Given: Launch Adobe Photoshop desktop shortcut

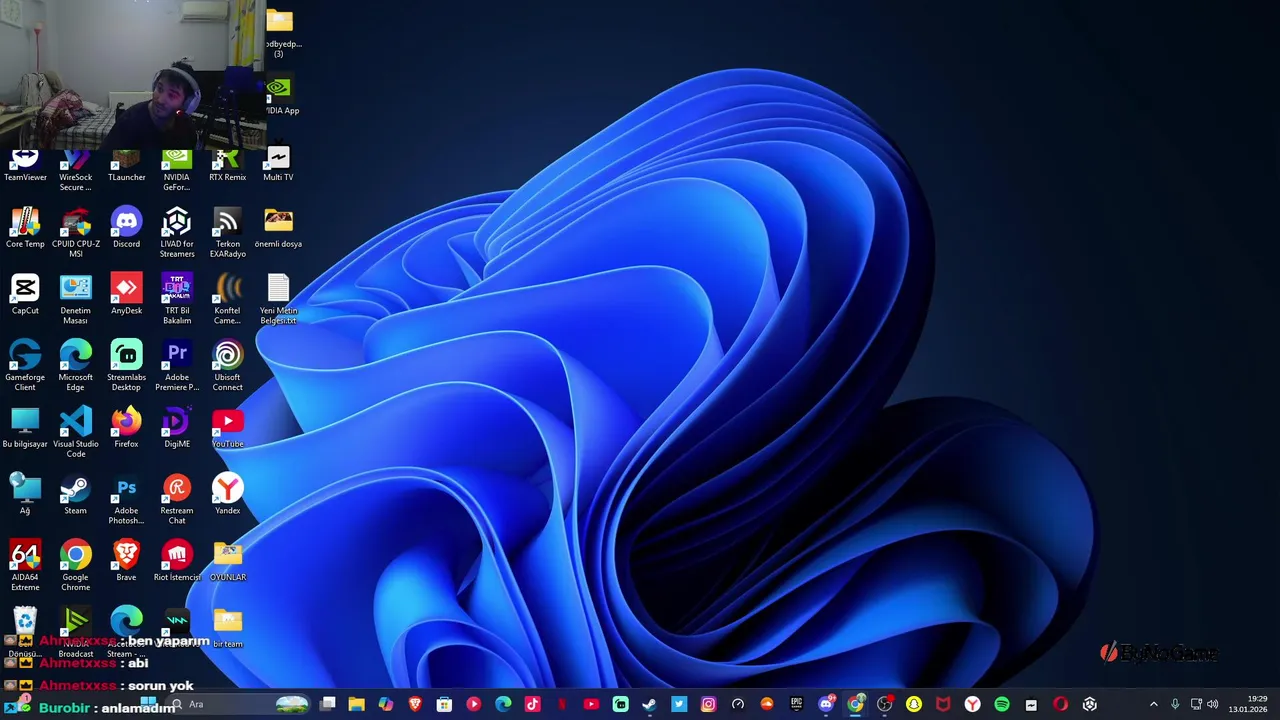Looking at the screenshot, I should pyautogui.click(x=126, y=500).
